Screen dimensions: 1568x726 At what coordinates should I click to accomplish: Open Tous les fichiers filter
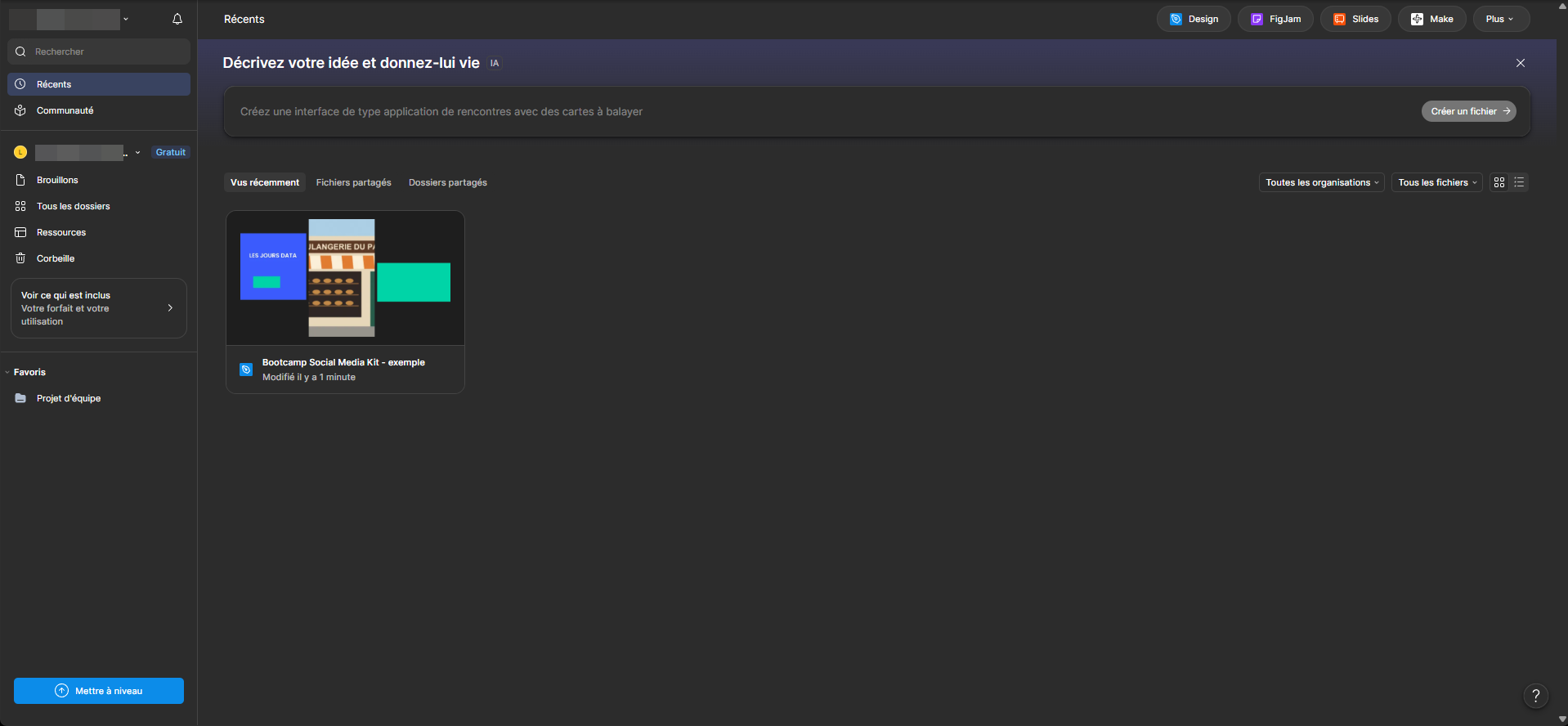click(1437, 182)
